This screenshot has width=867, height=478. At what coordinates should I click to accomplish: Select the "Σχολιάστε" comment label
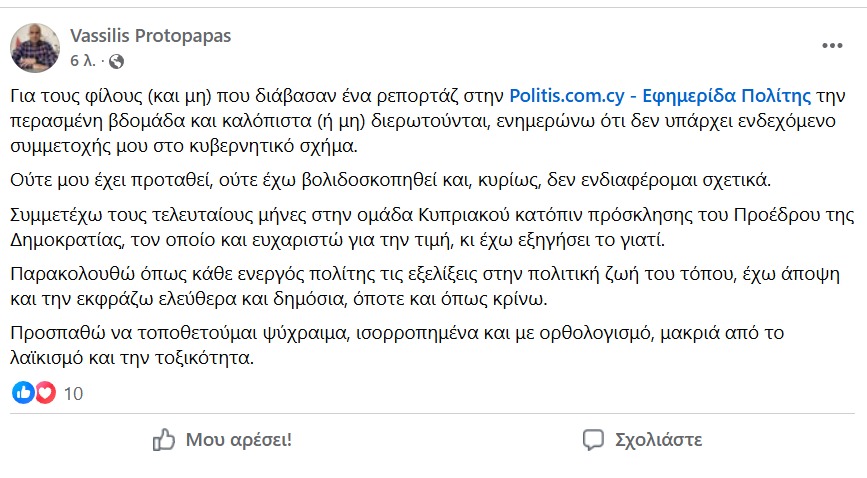pyautogui.click(x=659, y=440)
